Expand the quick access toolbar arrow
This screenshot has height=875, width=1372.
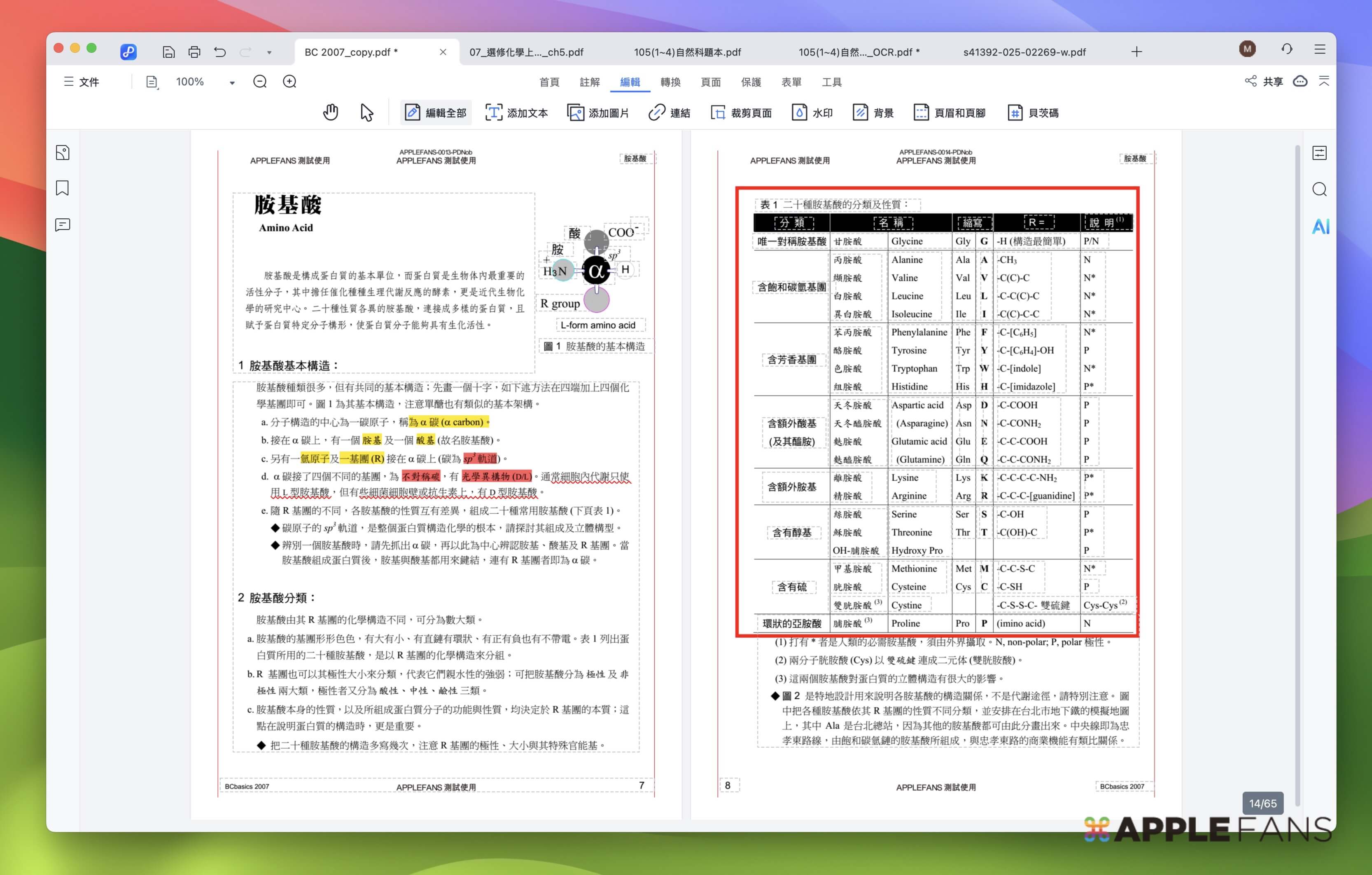[x=269, y=52]
